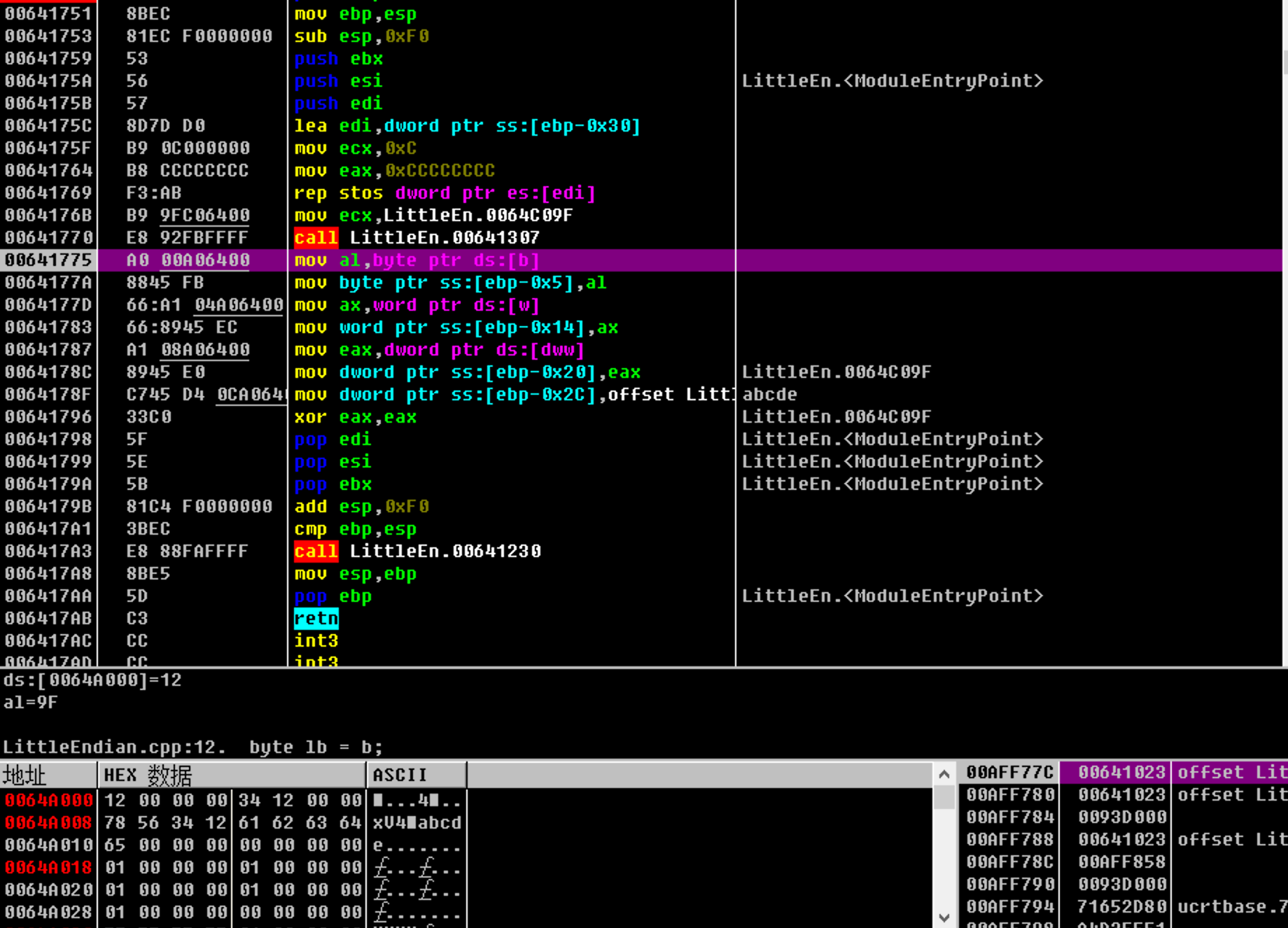Select the push edi instruction
This screenshot has width=1288, height=928.
click(339, 104)
